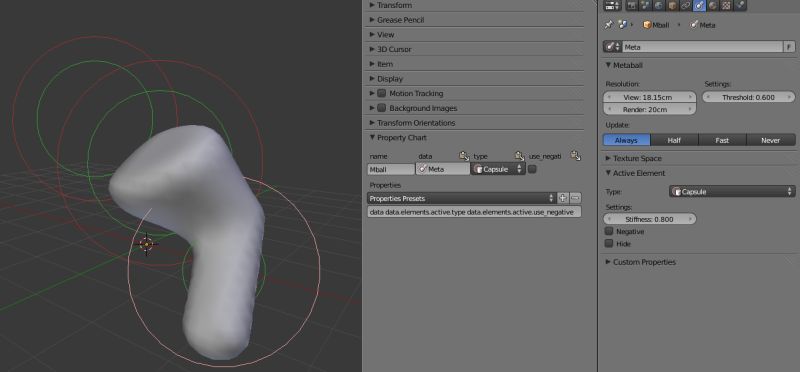Increase Stiffness value with right arrow
The image size is (800, 372).
pos(691,219)
